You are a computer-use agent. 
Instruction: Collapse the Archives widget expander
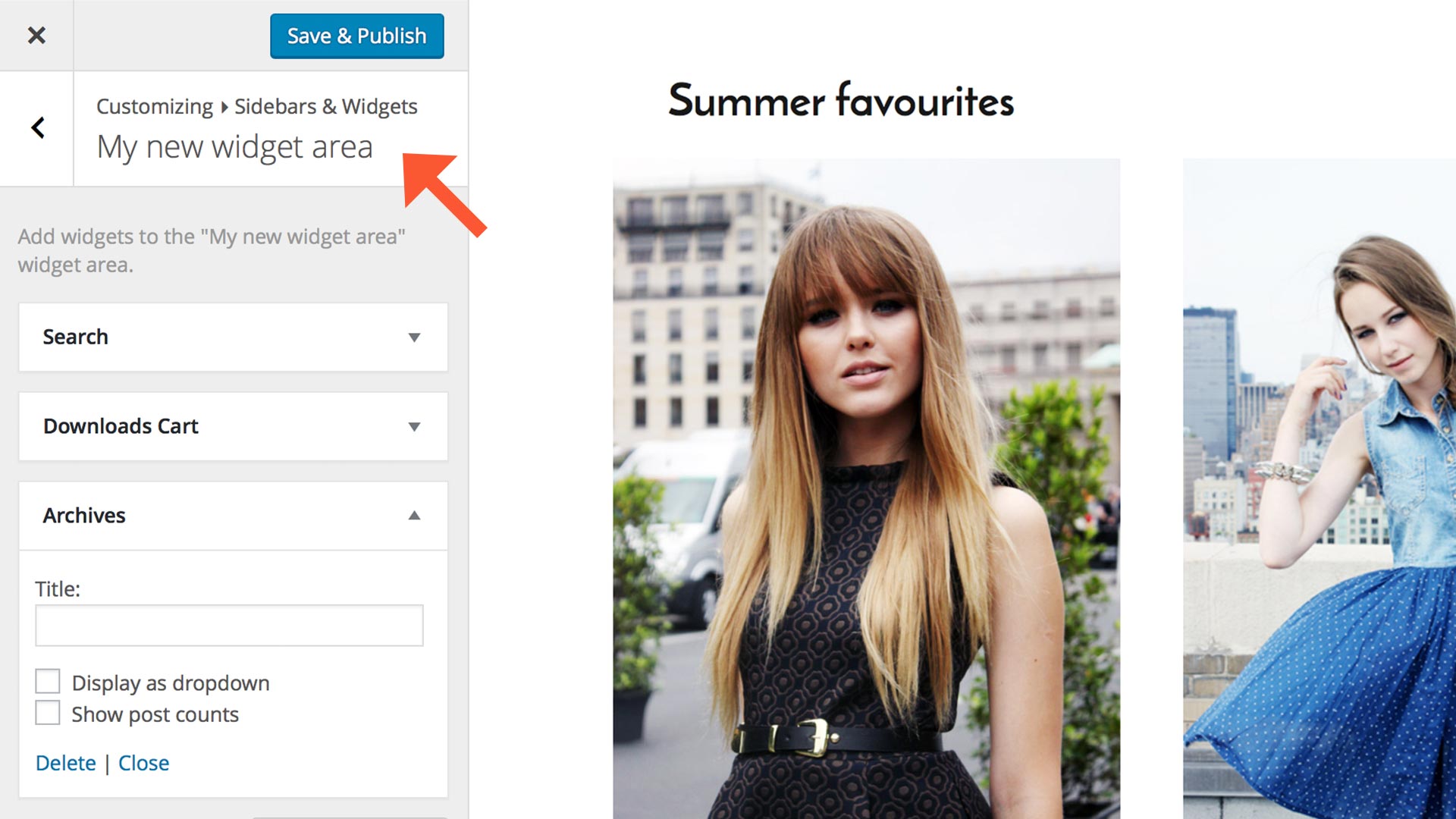pyautogui.click(x=415, y=515)
